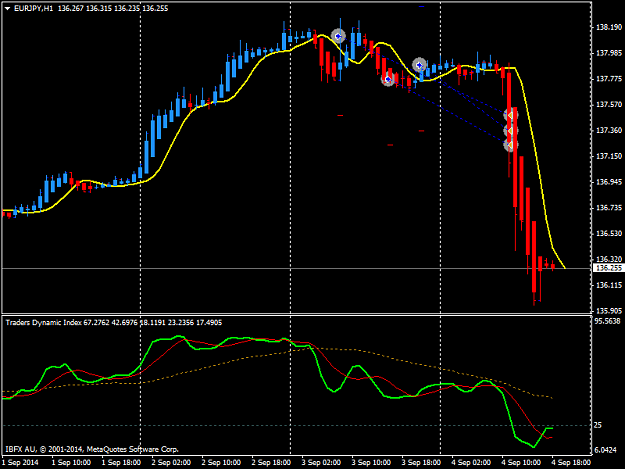Viewport: 625px width, 469px height.
Task: Click the triangle arrow beside EURJPY,H1 title
Action: pos(7,8)
